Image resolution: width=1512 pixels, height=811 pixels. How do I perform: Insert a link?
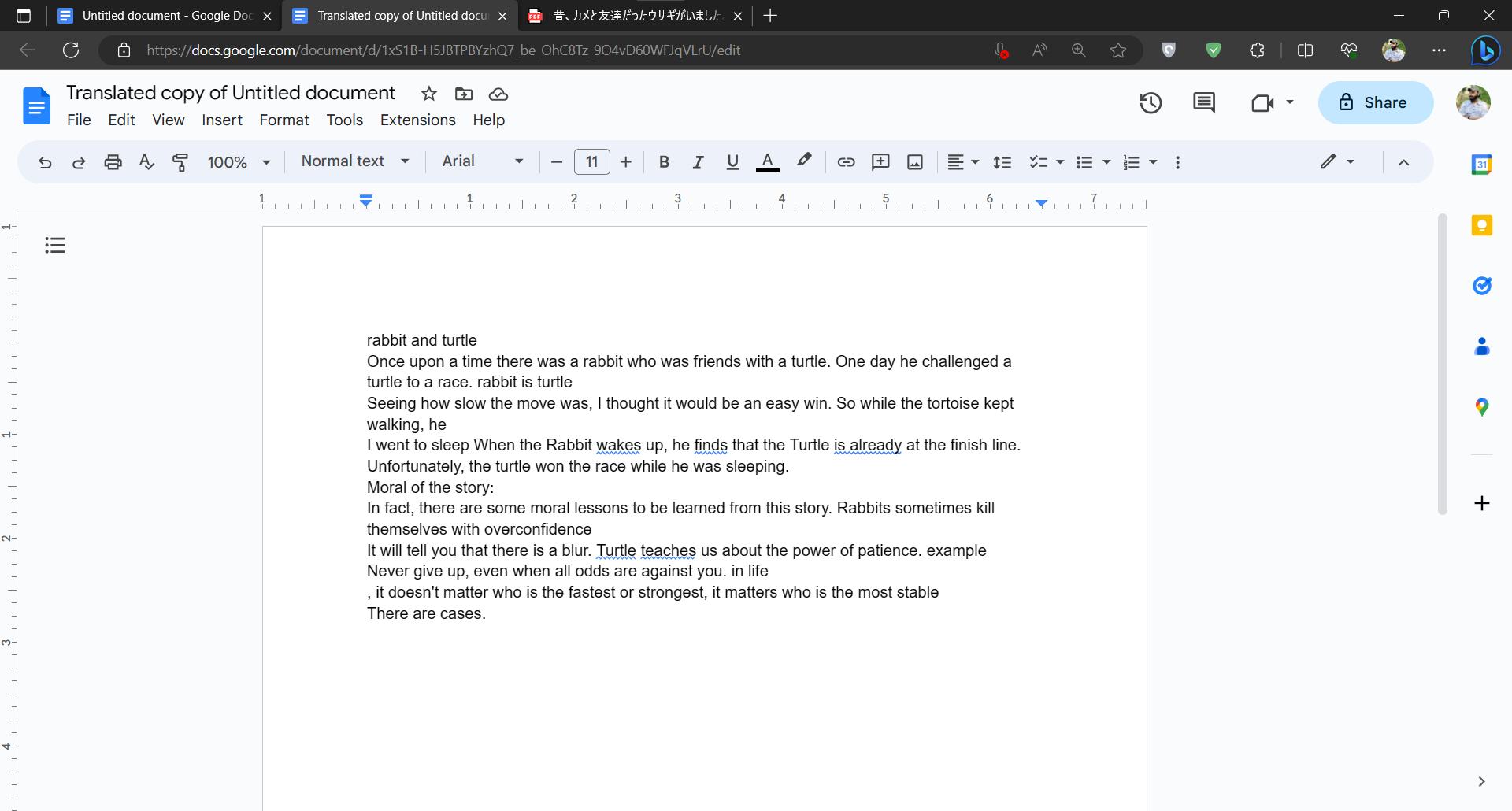(846, 161)
